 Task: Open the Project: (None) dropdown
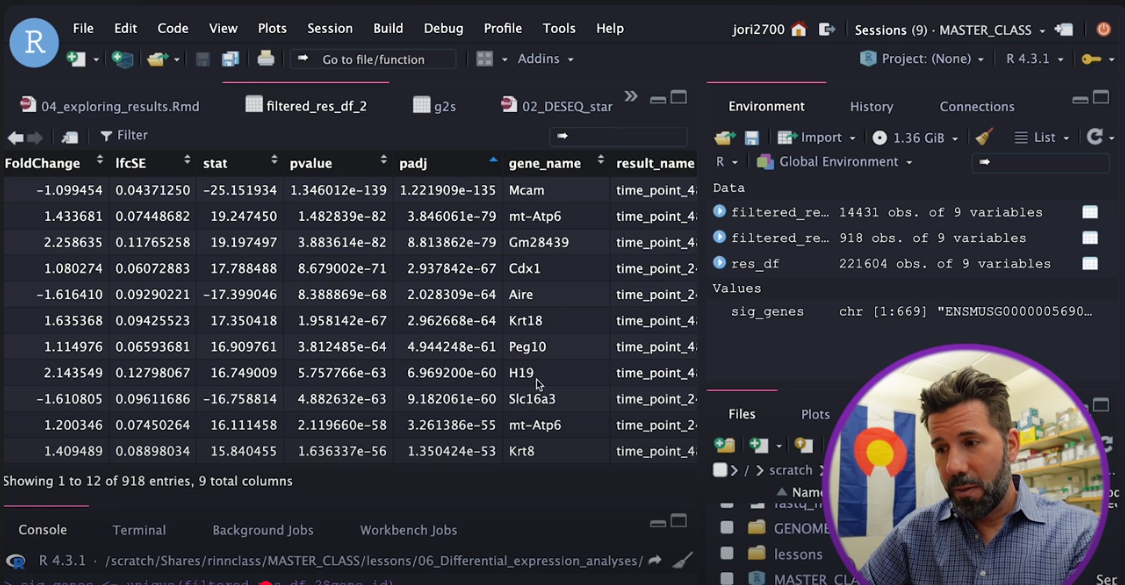pos(923,59)
